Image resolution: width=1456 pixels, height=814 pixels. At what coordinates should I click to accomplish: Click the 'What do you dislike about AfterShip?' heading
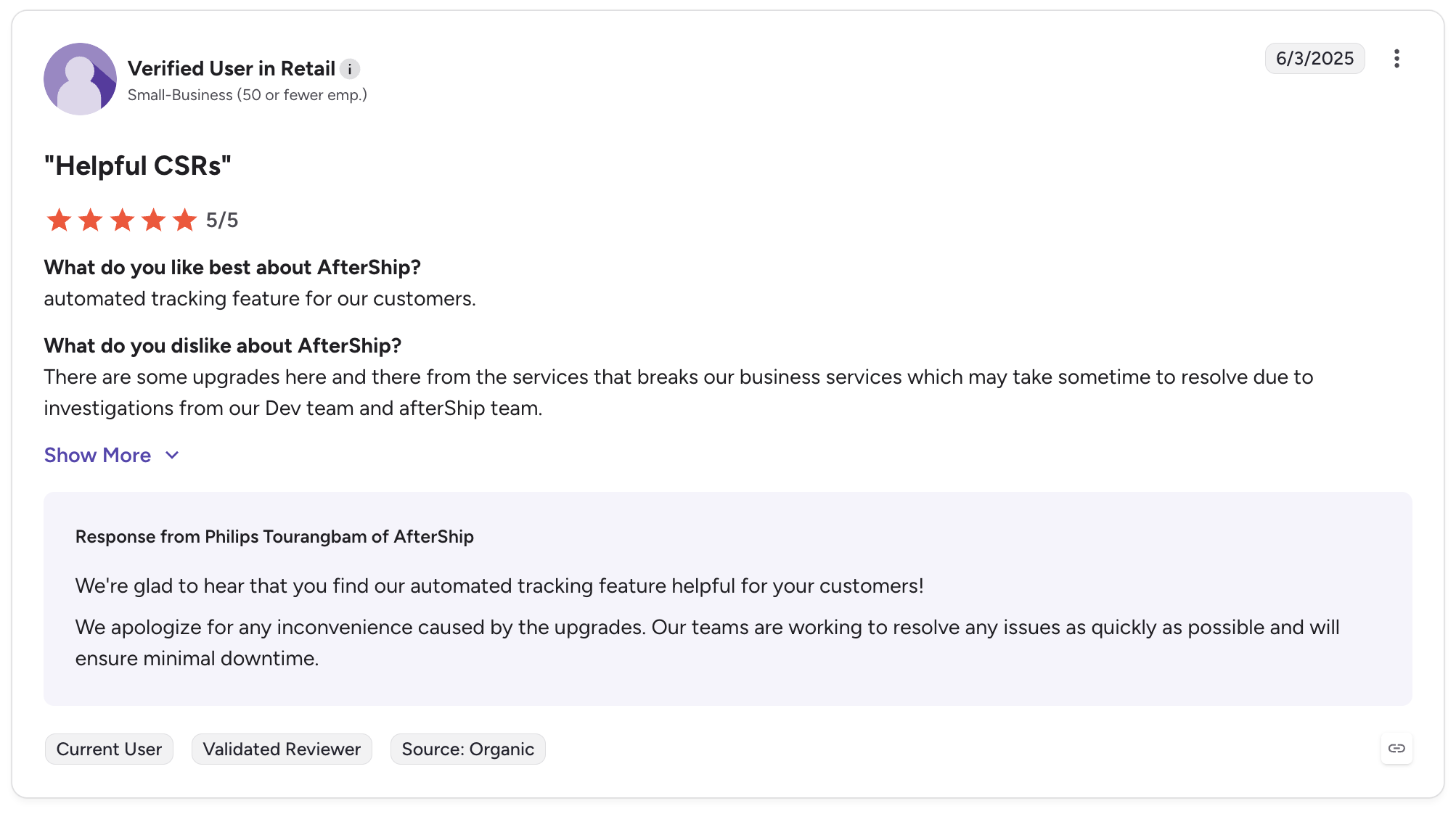coord(223,346)
